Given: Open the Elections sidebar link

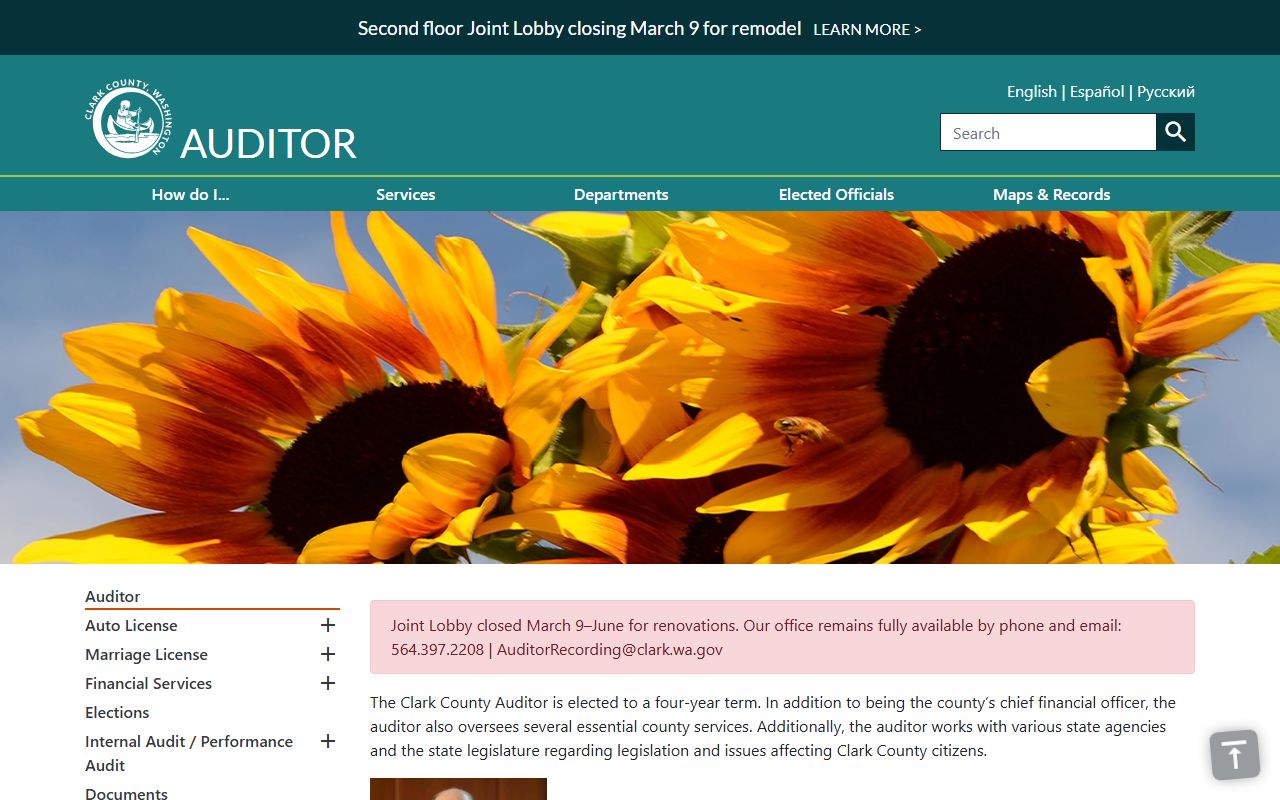Looking at the screenshot, I should coord(117,712).
